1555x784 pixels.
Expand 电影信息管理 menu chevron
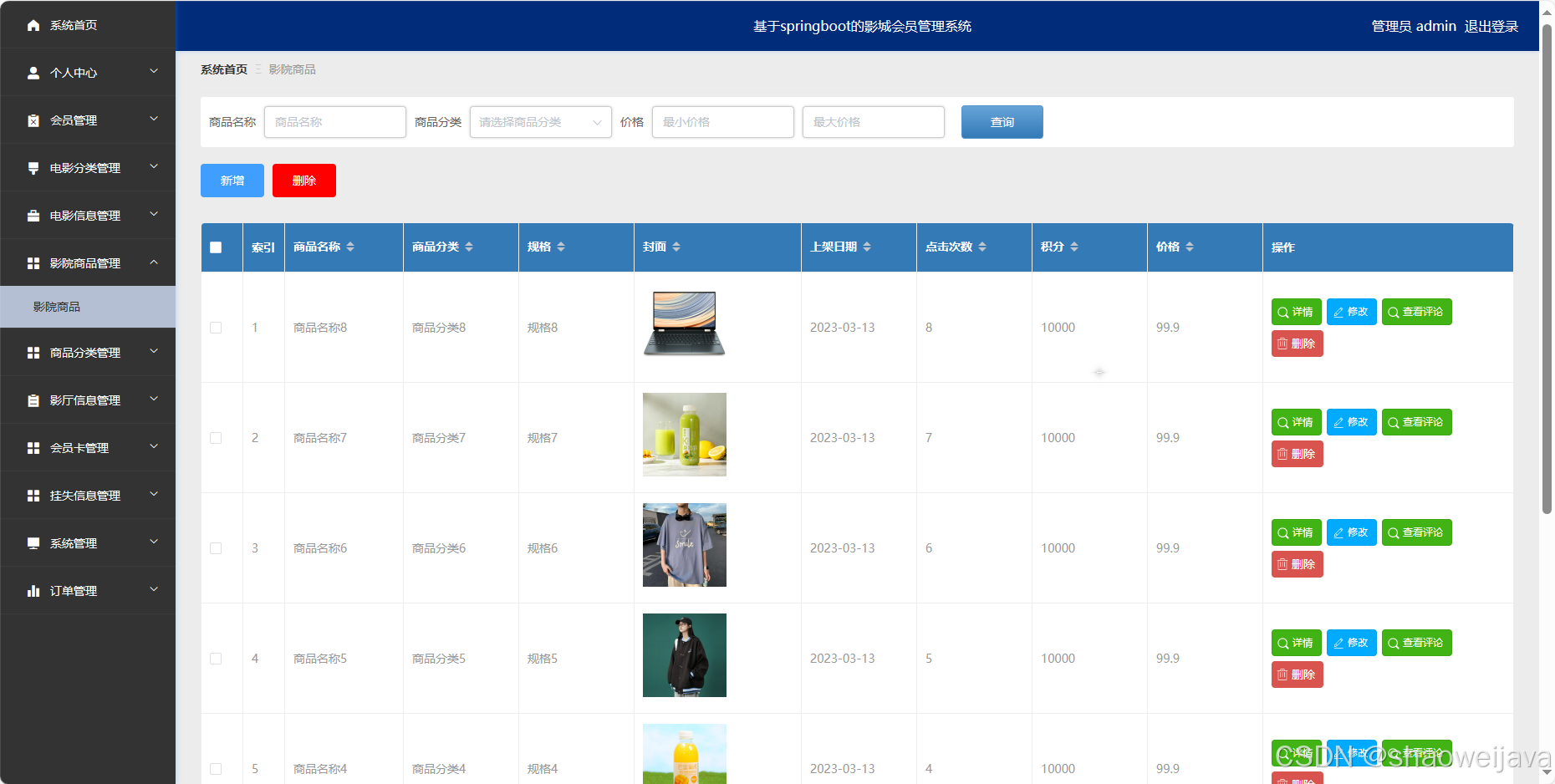[154, 215]
